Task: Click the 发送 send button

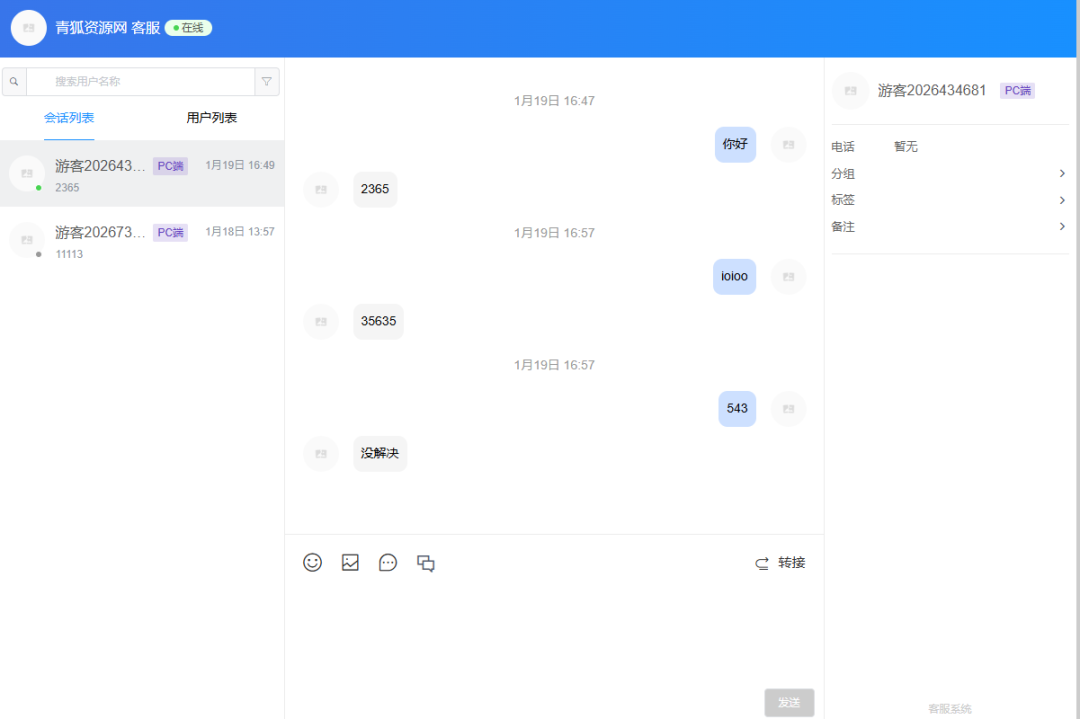Action: point(789,702)
